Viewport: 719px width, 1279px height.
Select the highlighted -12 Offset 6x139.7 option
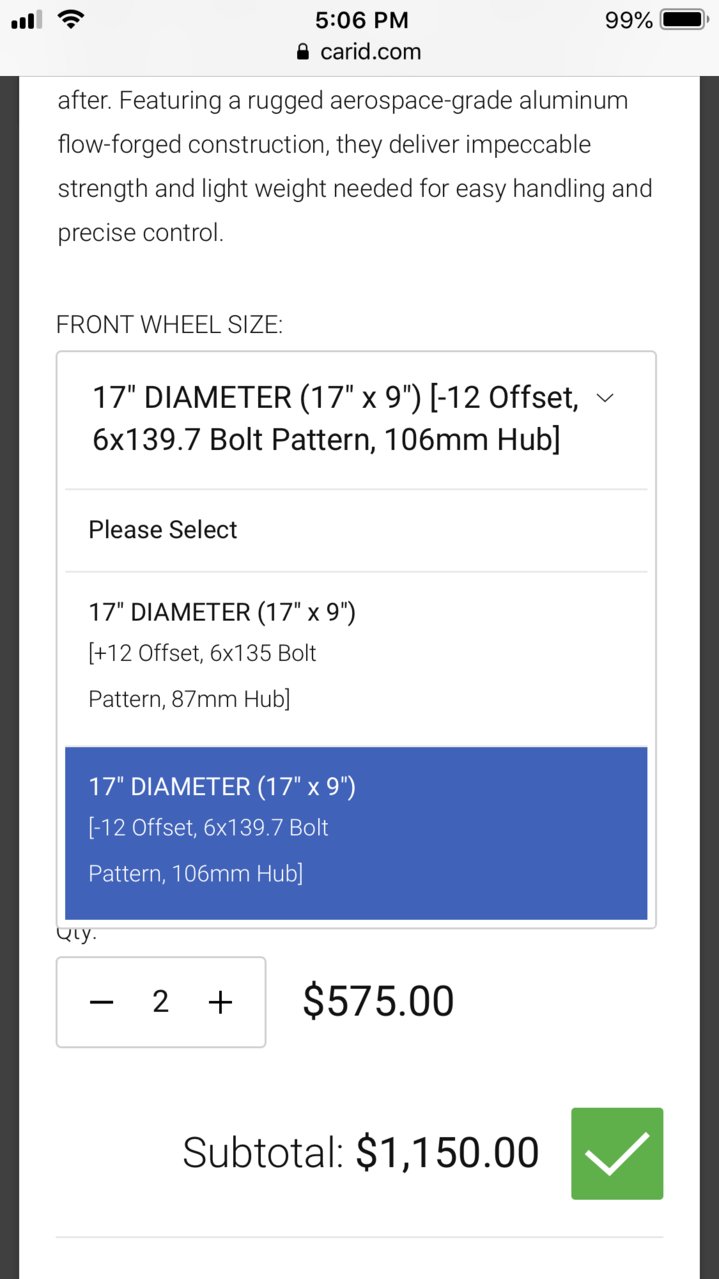pyautogui.click(x=356, y=832)
